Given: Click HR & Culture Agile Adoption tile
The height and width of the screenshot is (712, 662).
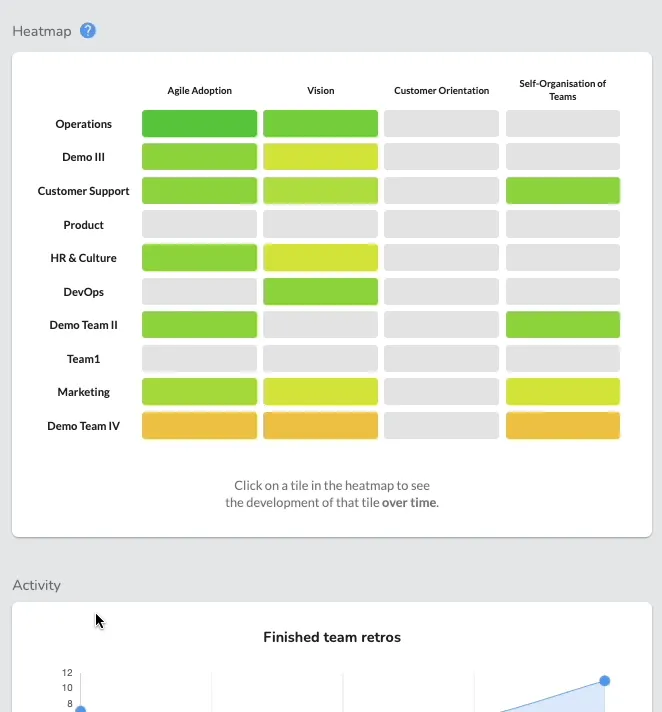Looking at the screenshot, I should pyautogui.click(x=199, y=258).
